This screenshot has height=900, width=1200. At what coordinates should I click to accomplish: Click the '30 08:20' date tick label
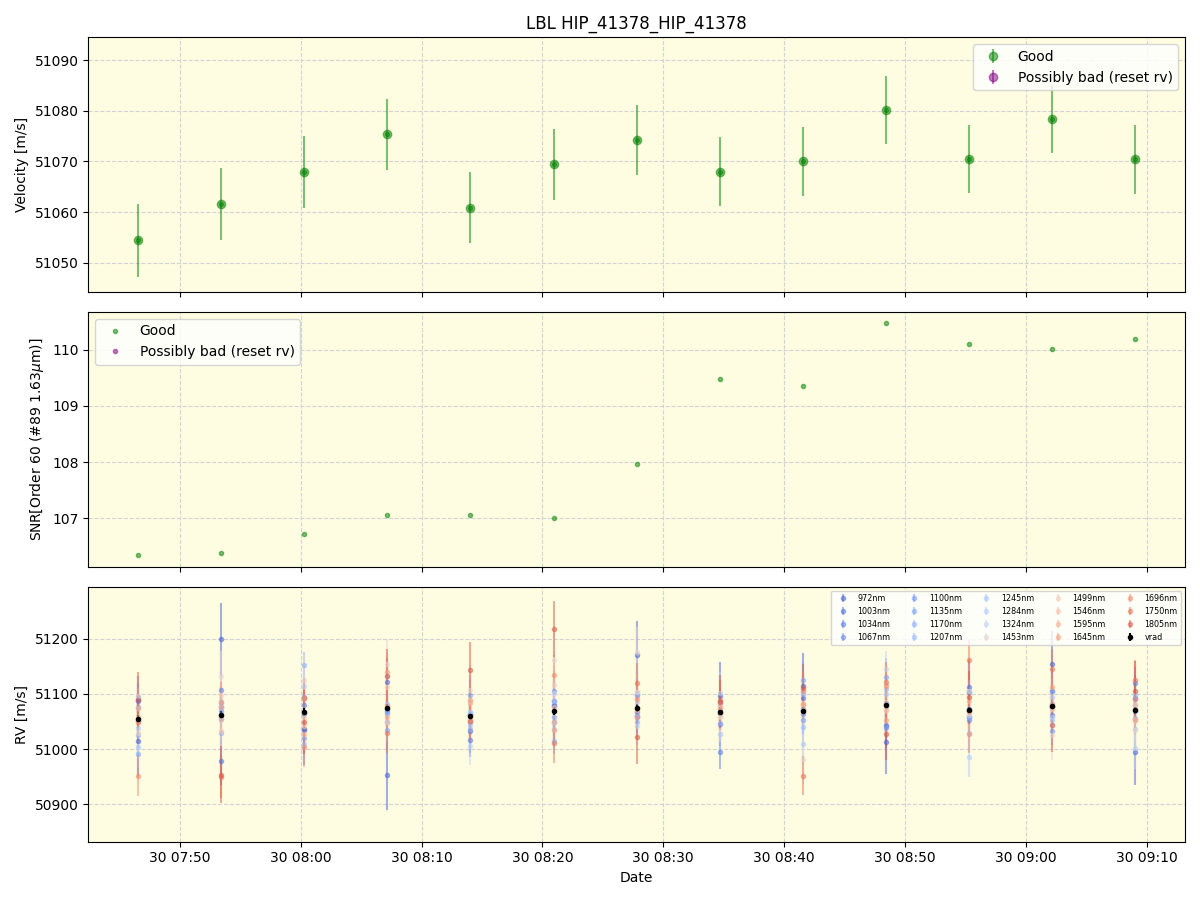pyautogui.click(x=543, y=857)
